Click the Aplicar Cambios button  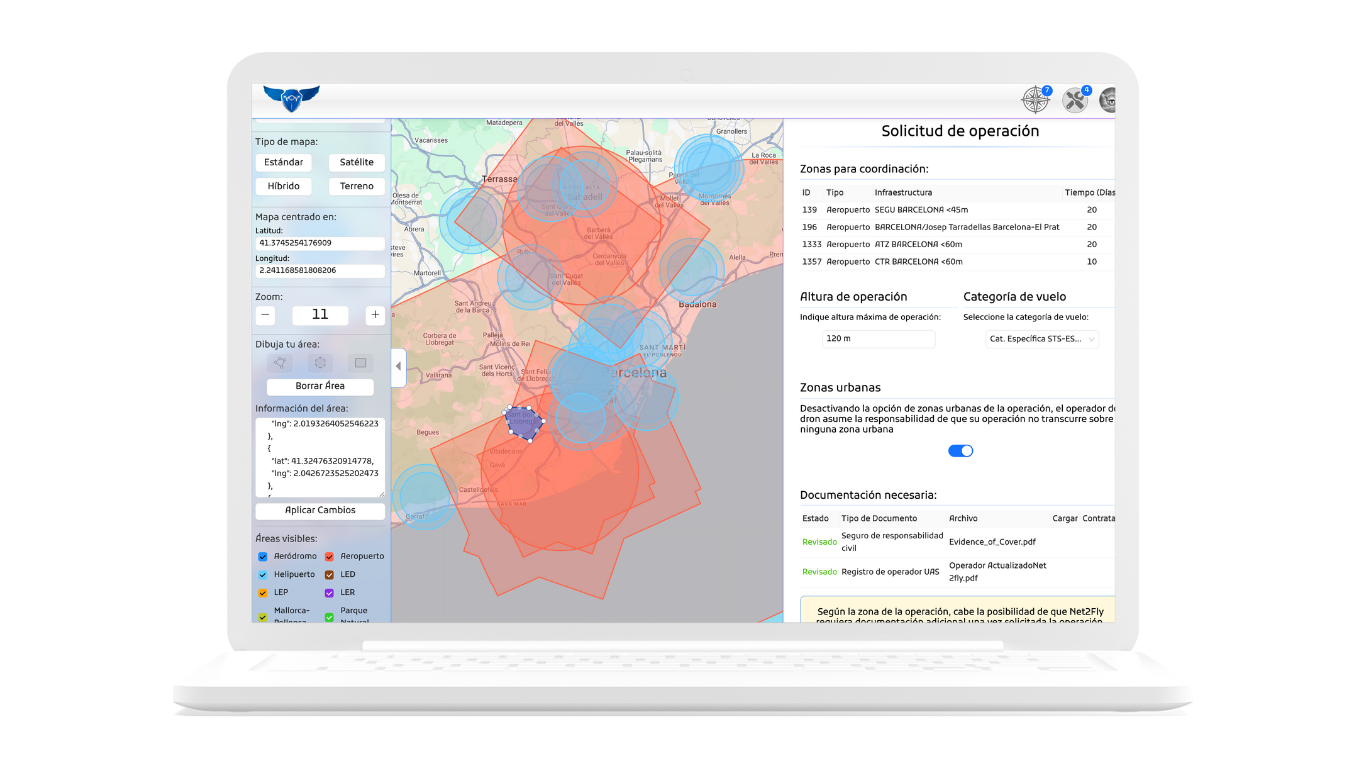[320, 510]
